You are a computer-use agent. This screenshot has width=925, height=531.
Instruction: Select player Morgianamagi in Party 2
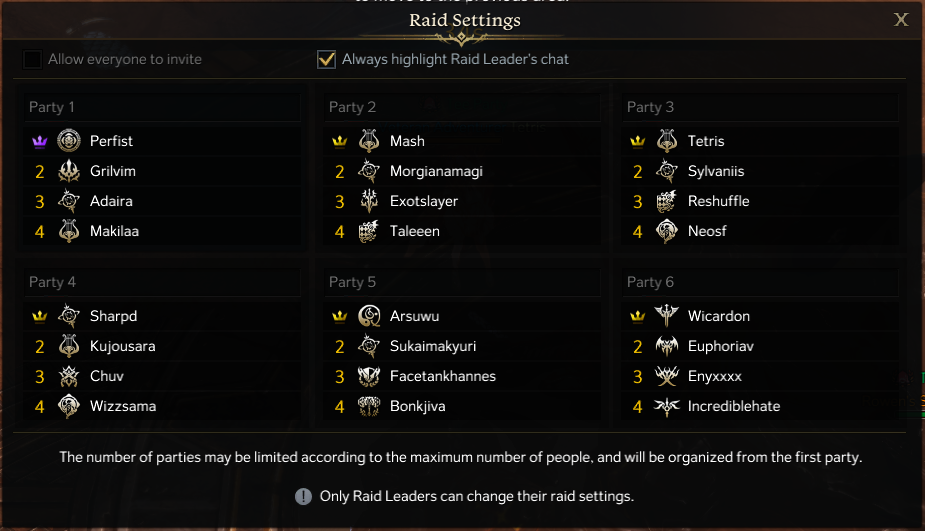(436, 171)
